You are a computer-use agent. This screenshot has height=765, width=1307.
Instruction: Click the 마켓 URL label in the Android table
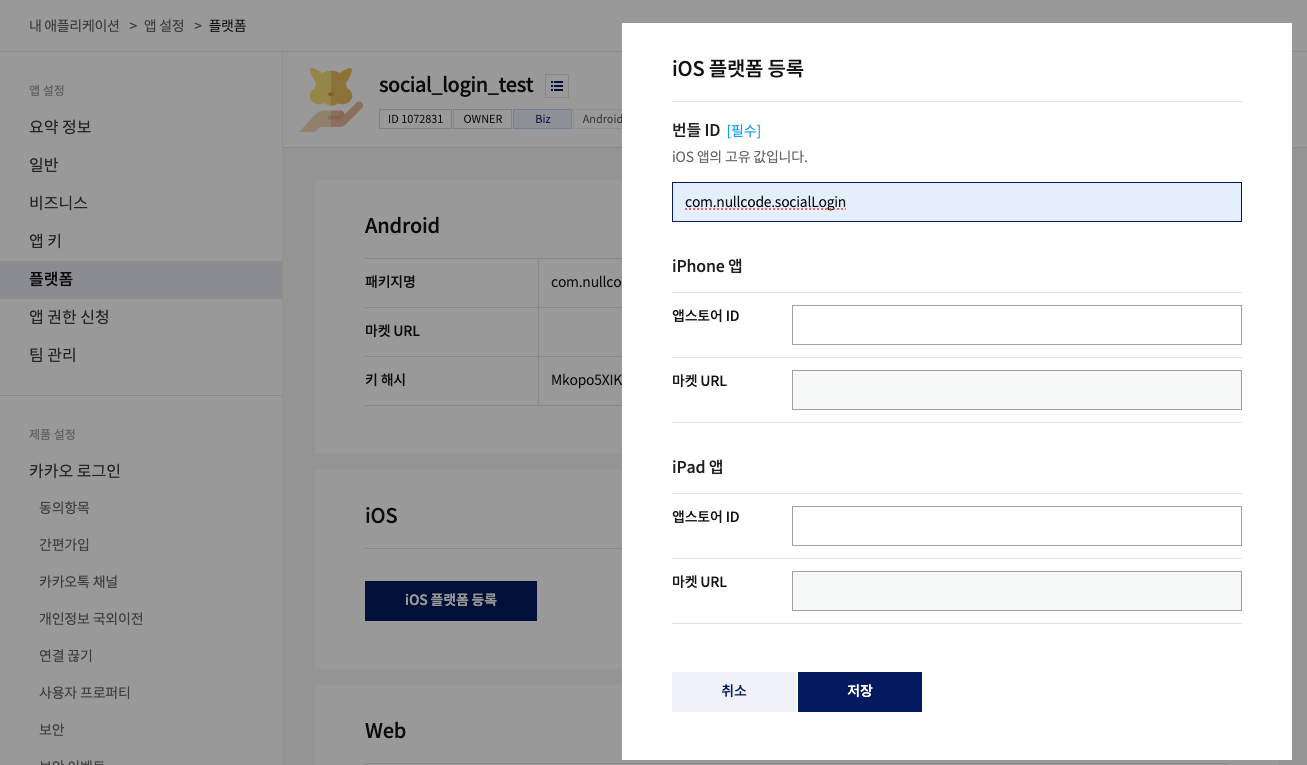pos(392,331)
